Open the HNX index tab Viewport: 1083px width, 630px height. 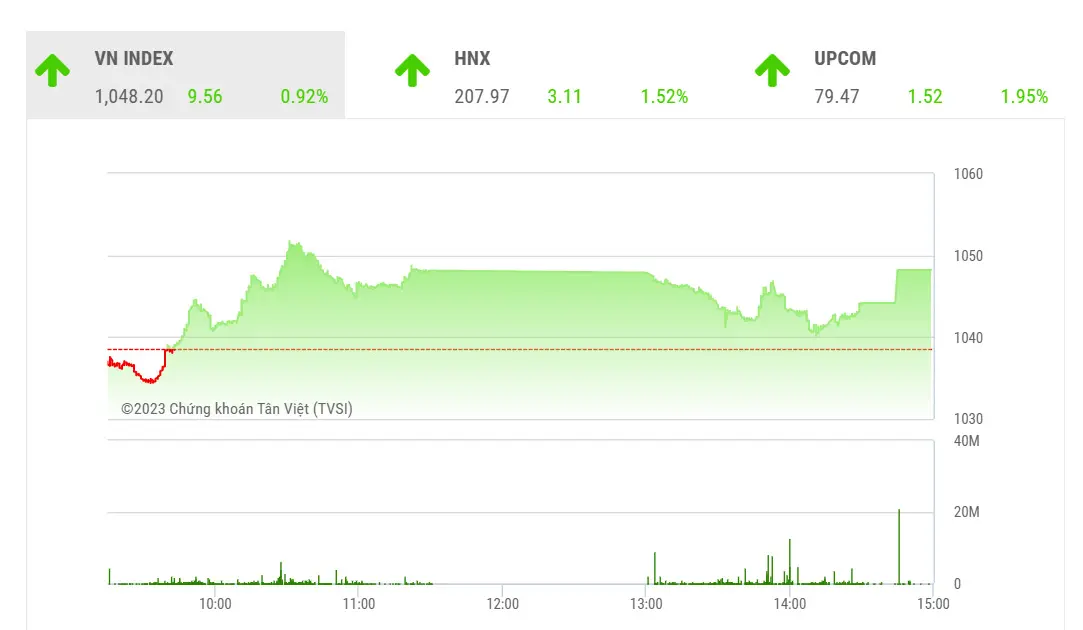coord(472,59)
